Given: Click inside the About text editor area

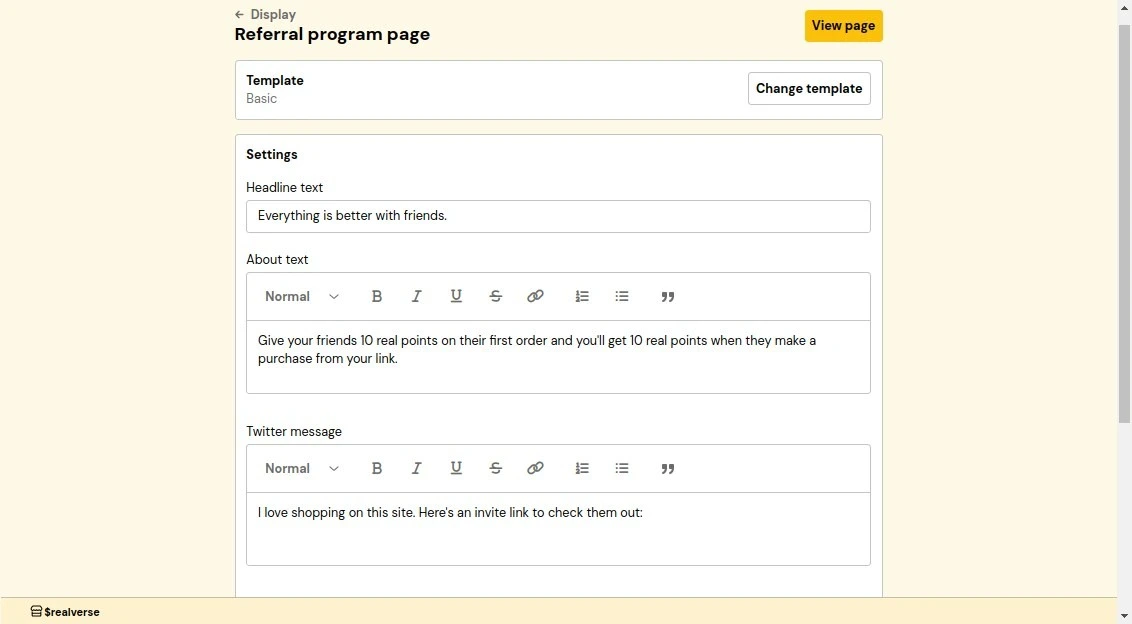Looking at the screenshot, I should click(x=558, y=357).
